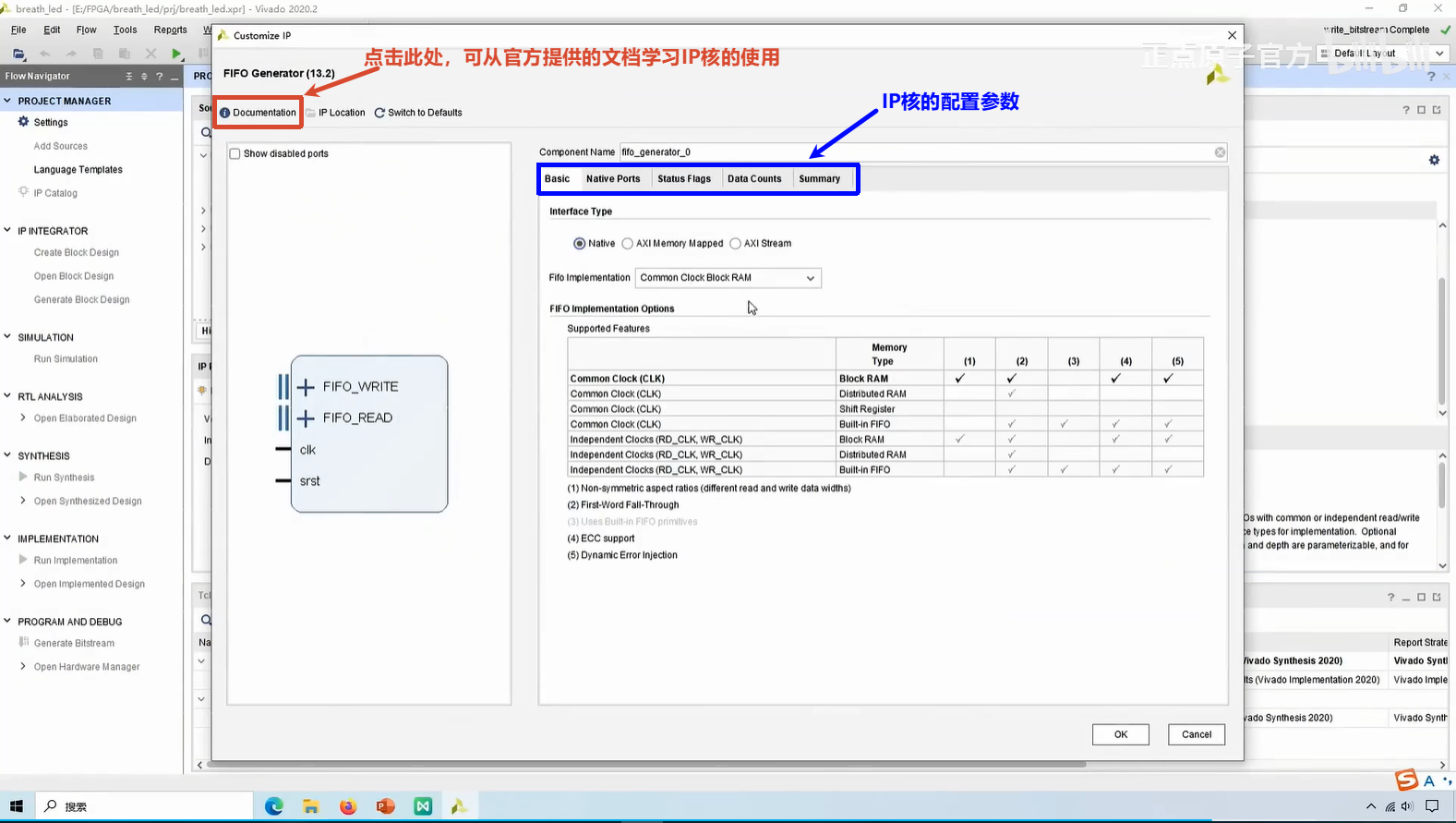
Task: Switch to the Summary tab
Action: [x=820, y=179]
